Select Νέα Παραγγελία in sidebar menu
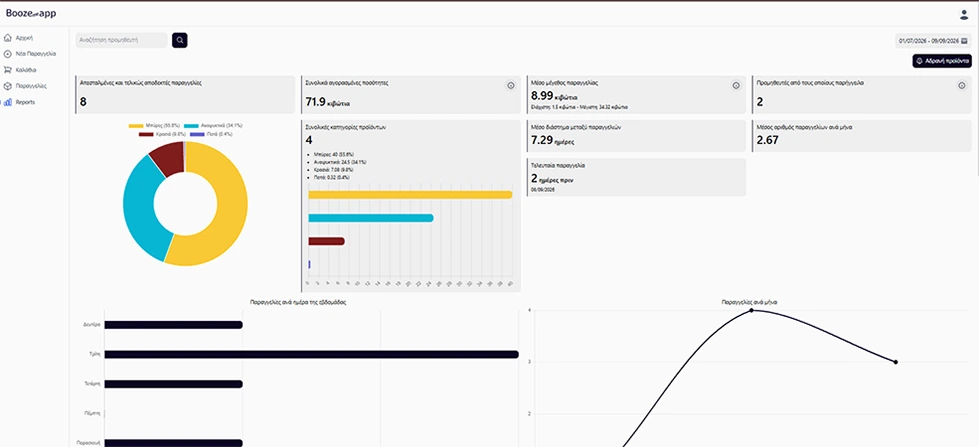The width and height of the screenshot is (979, 447). (31, 54)
